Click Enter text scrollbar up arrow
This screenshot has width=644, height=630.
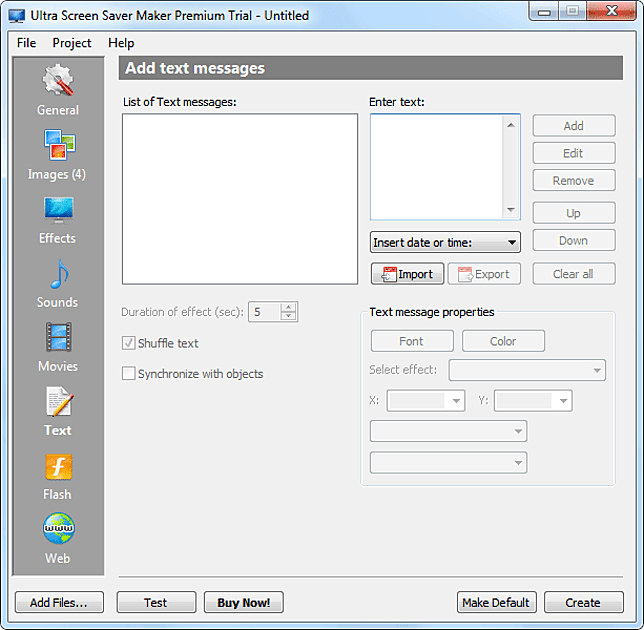pyautogui.click(x=511, y=125)
